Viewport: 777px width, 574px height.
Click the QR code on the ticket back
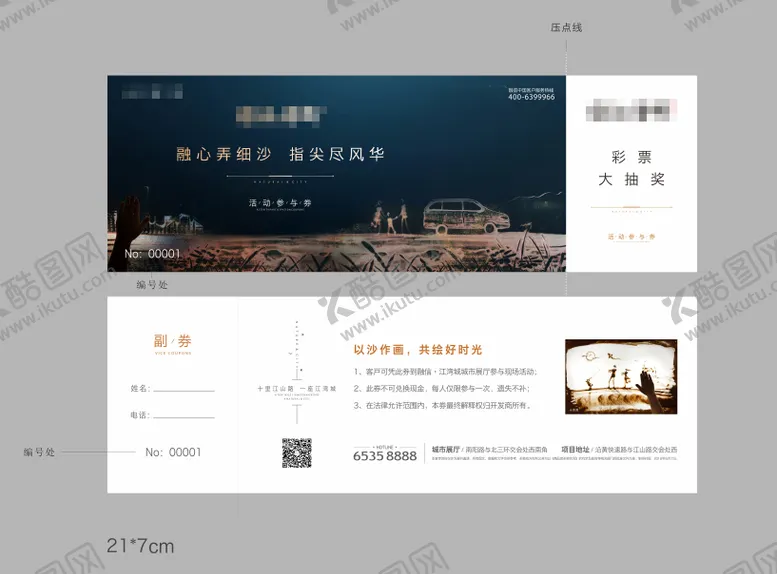click(x=297, y=453)
